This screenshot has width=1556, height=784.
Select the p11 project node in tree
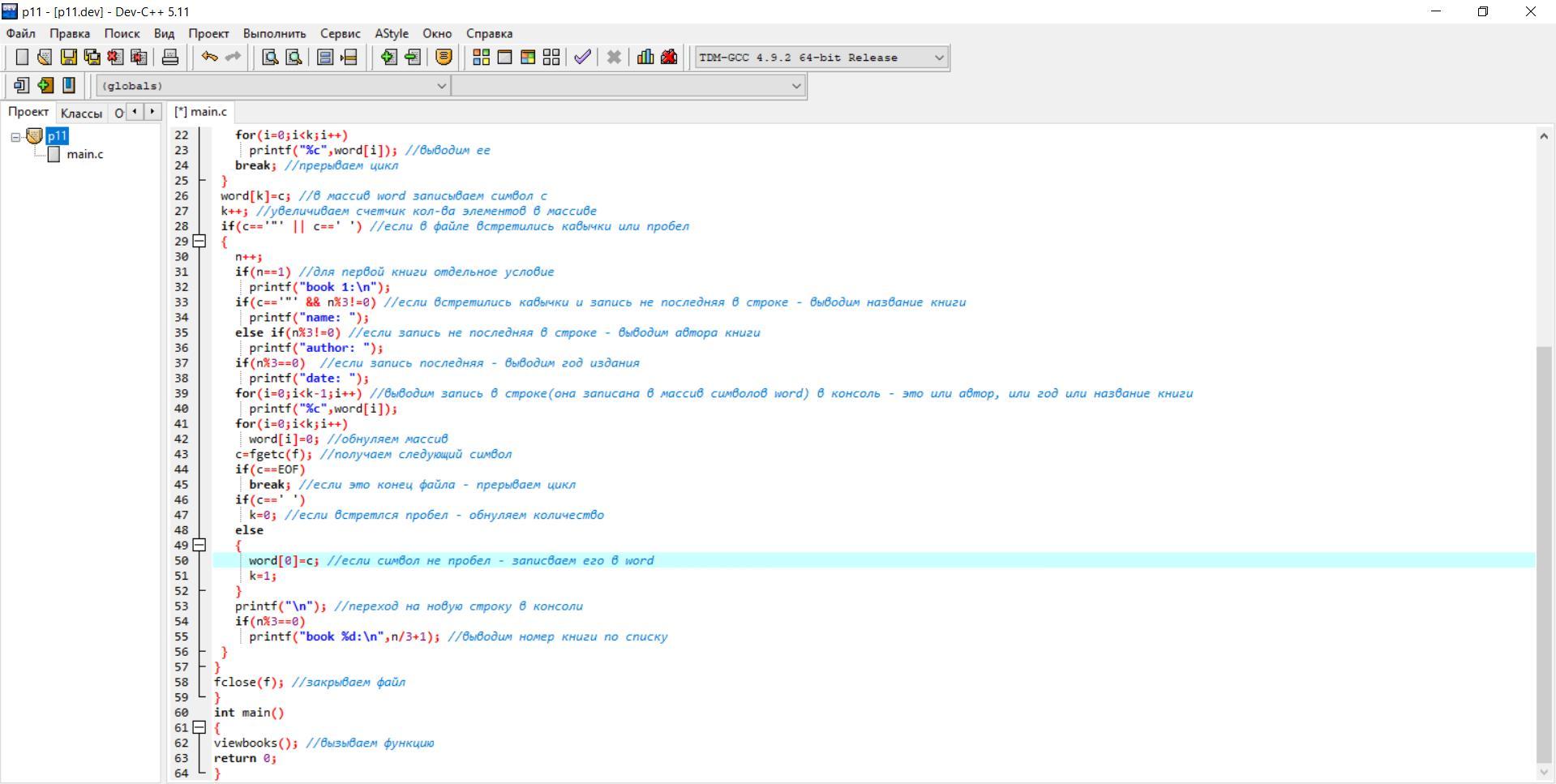(x=57, y=136)
